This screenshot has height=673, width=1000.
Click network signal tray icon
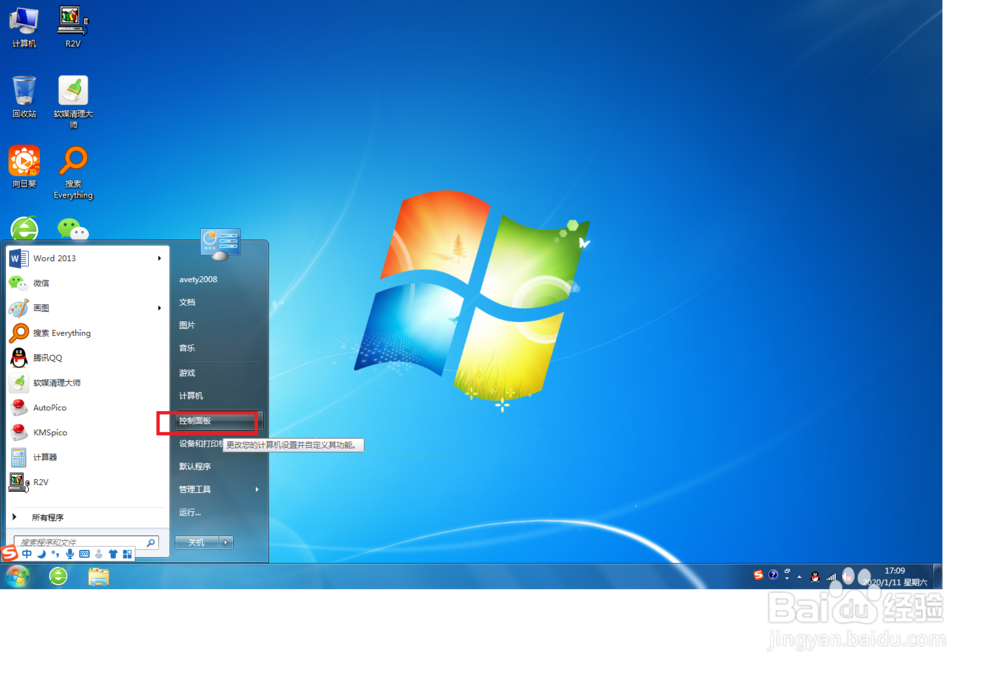(831, 577)
